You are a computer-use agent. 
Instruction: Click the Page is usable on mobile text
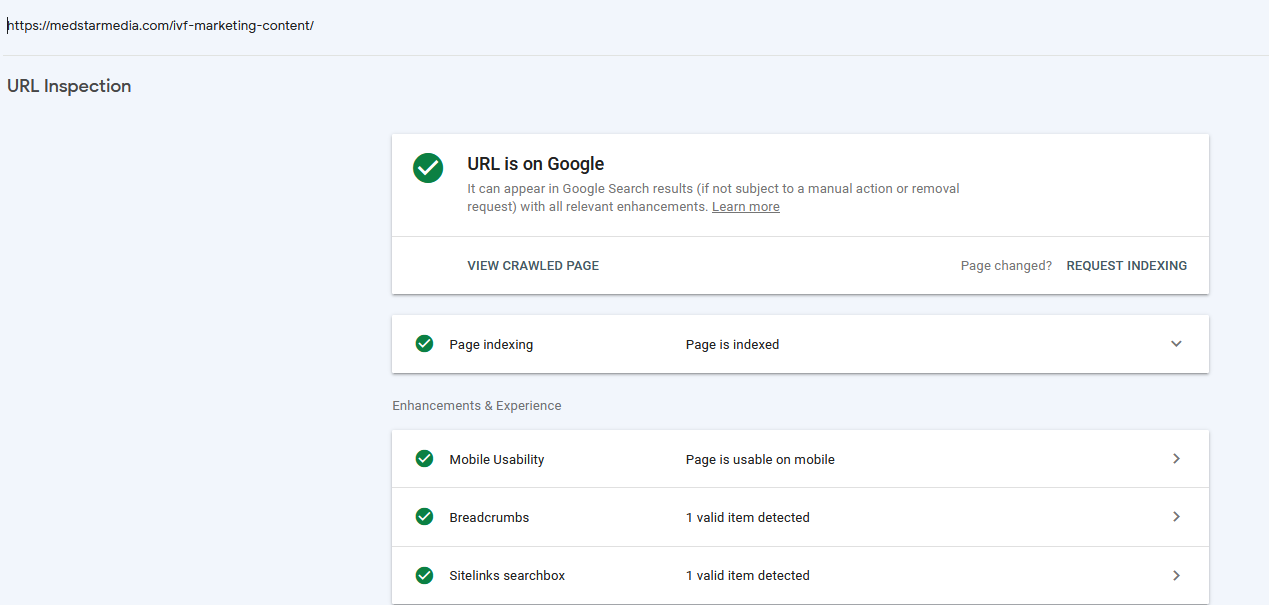[760, 460]
